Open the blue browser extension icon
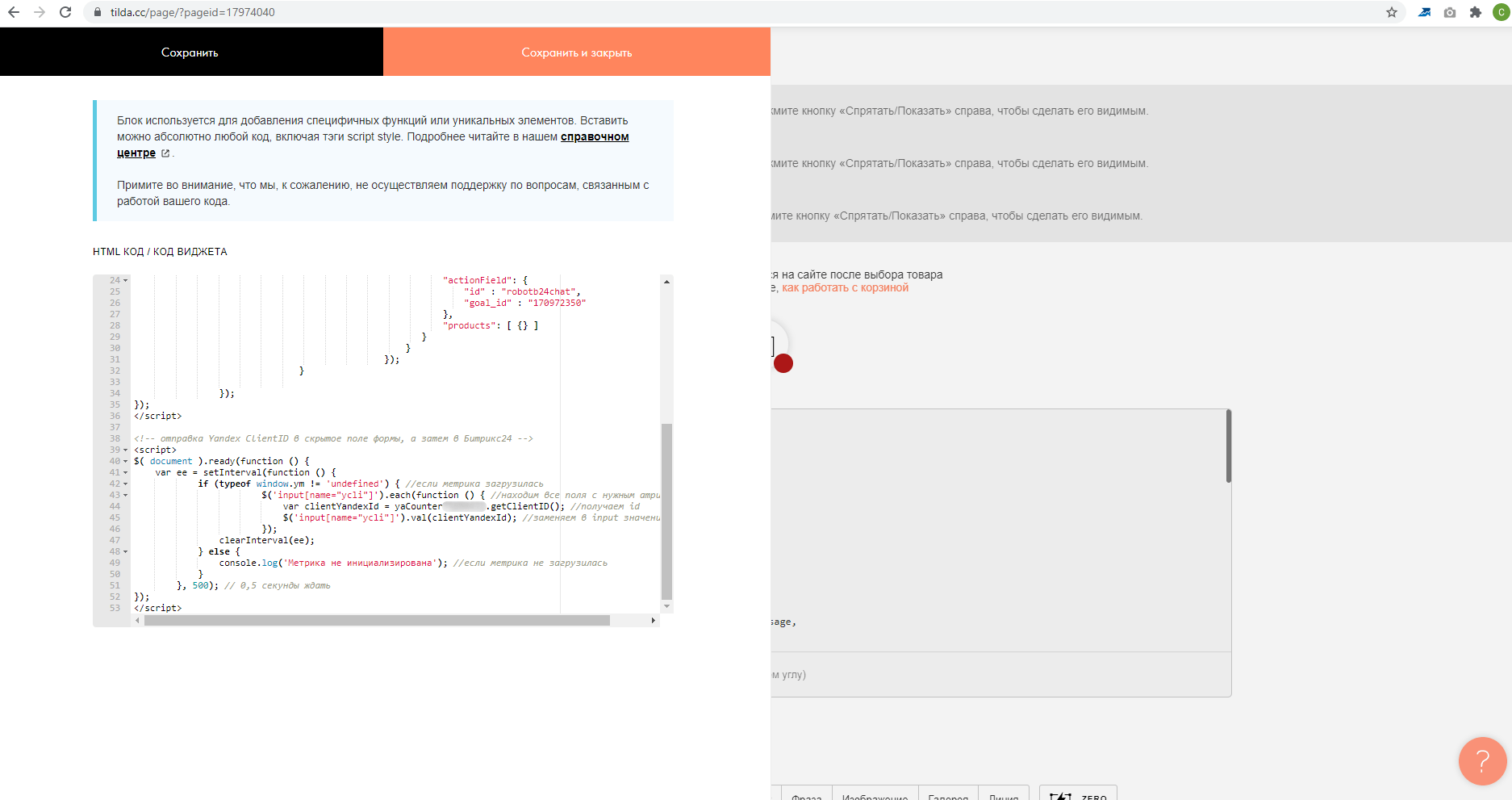1512x800 pixels. pyautogui.click(x=1425, y=12)
